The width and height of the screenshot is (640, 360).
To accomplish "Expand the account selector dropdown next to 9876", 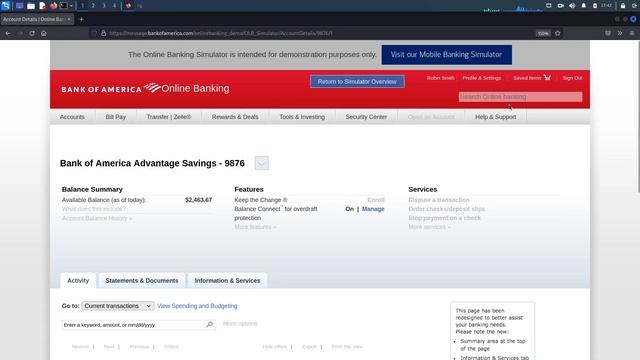I will (x=262, y=163).
